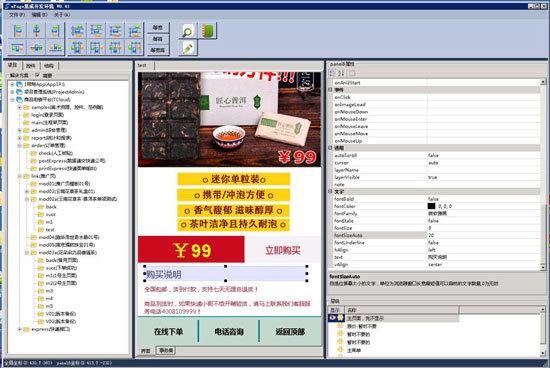Image resolution: width=550 pixels, height=368 pixels.
Task: Click the align top edges toolbar icon
Action: pyautogui.click(x=18, y=47)
